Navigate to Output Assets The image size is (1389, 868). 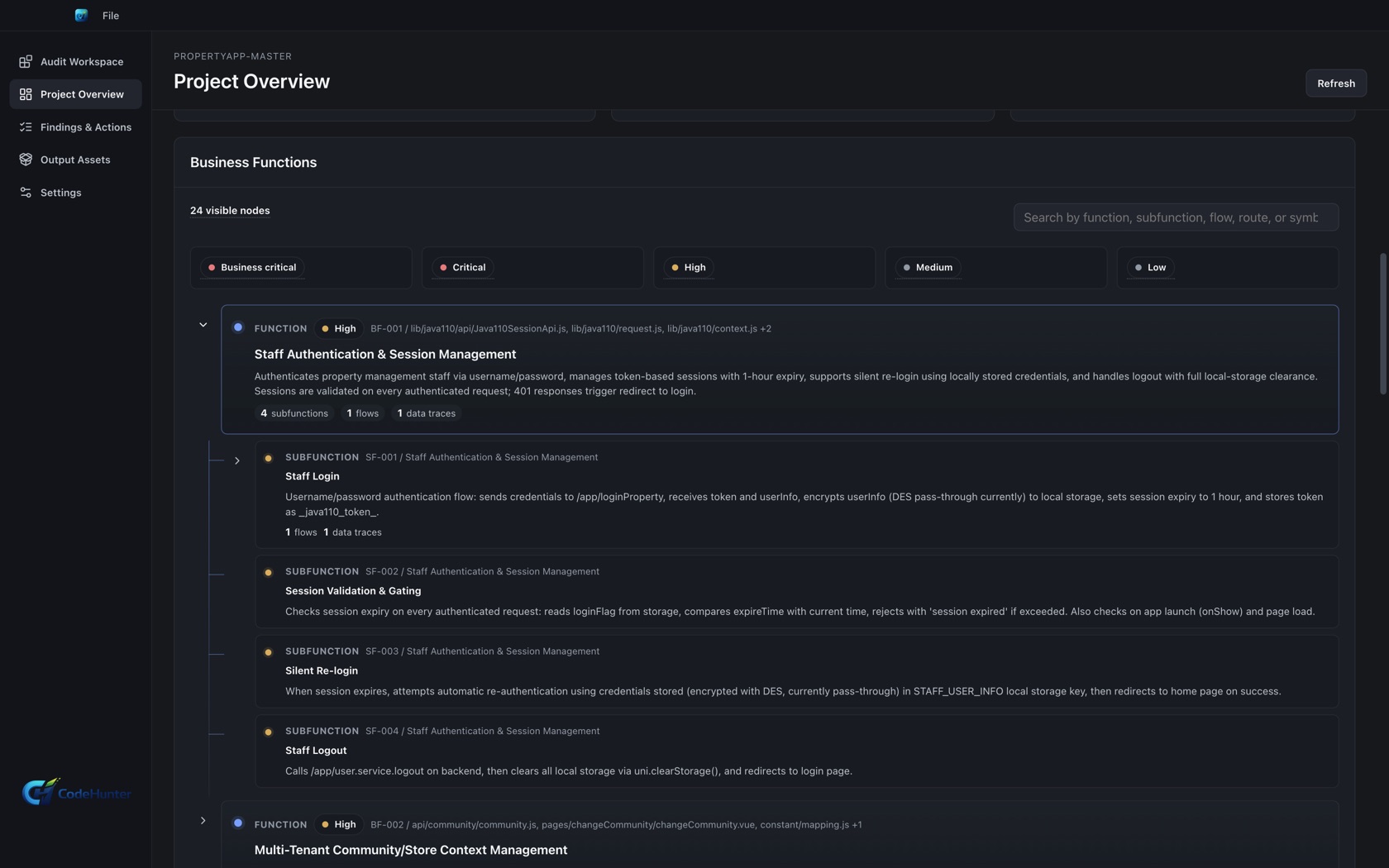coord(75,160)
